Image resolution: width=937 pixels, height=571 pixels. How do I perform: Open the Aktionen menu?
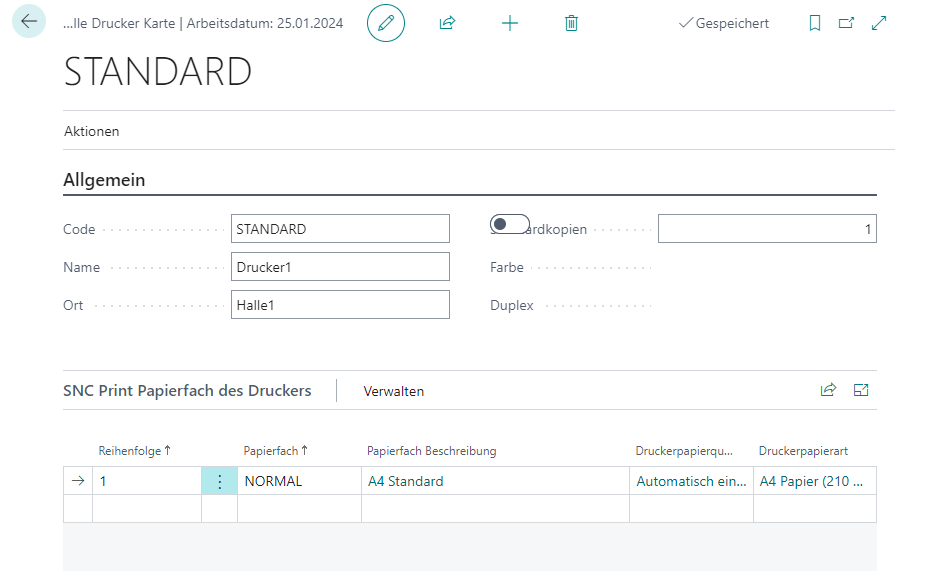click(92, 131)
